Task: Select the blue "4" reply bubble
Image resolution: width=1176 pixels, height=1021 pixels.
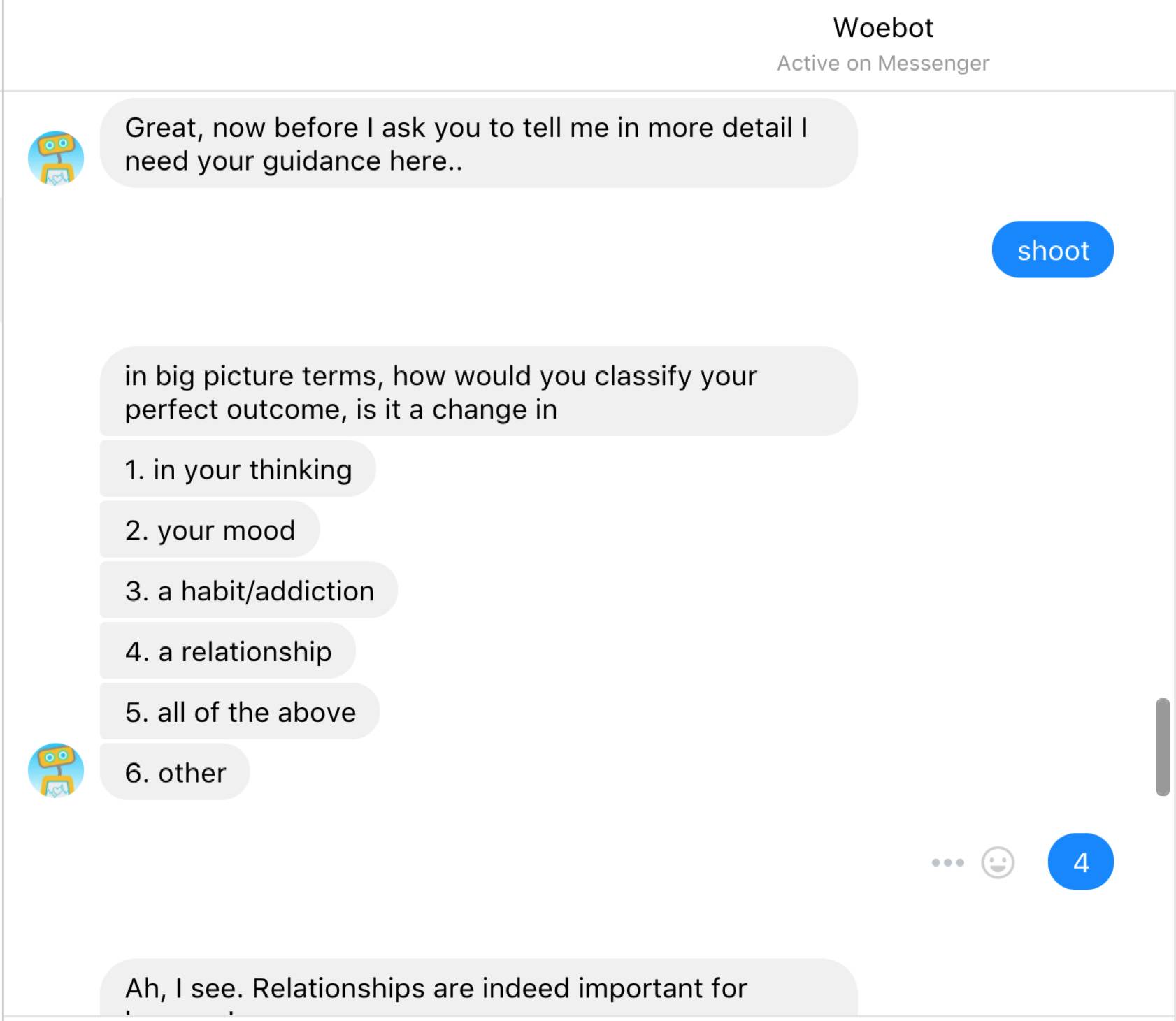Action: 1080,862
